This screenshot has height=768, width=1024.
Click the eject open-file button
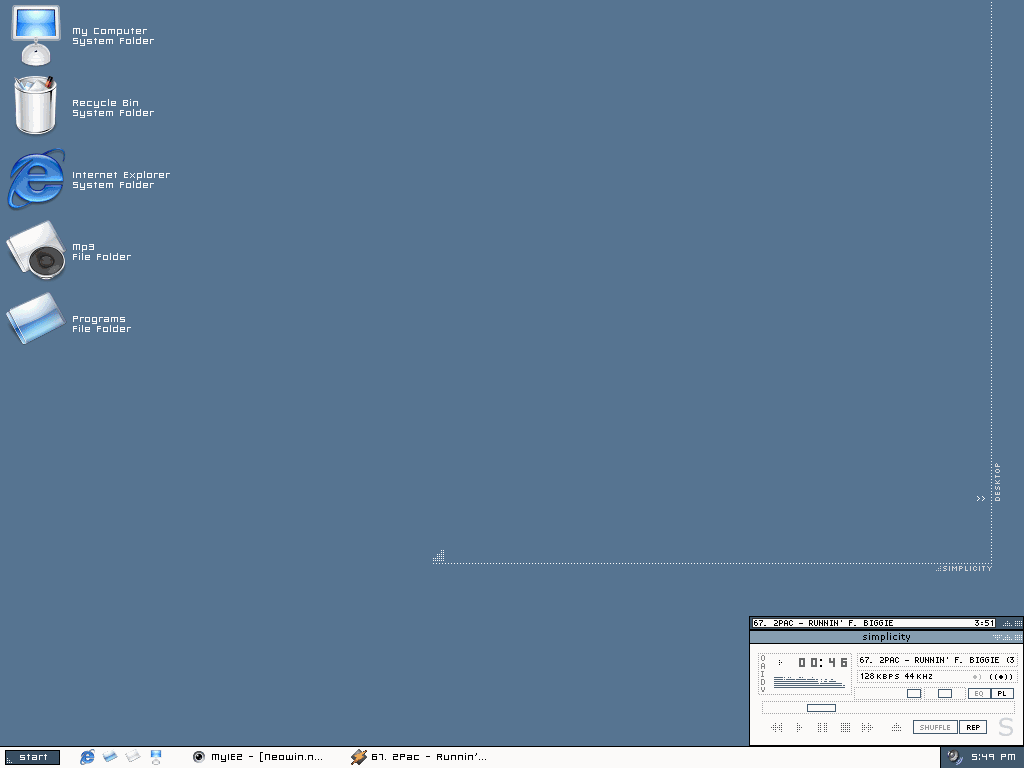click(x=896, y=727)
